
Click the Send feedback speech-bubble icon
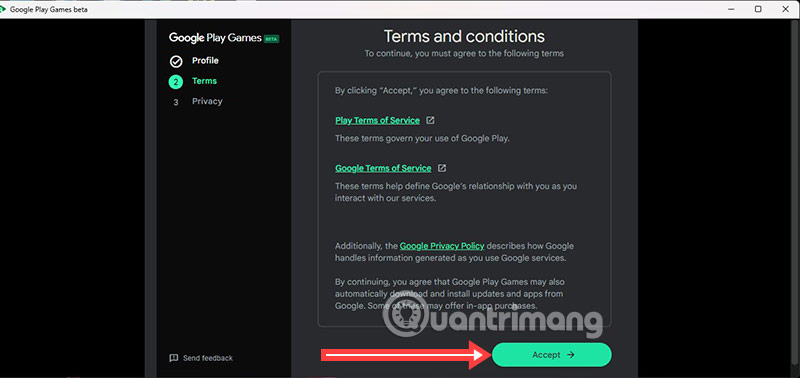pyautogui.click(x=173, y=358)
